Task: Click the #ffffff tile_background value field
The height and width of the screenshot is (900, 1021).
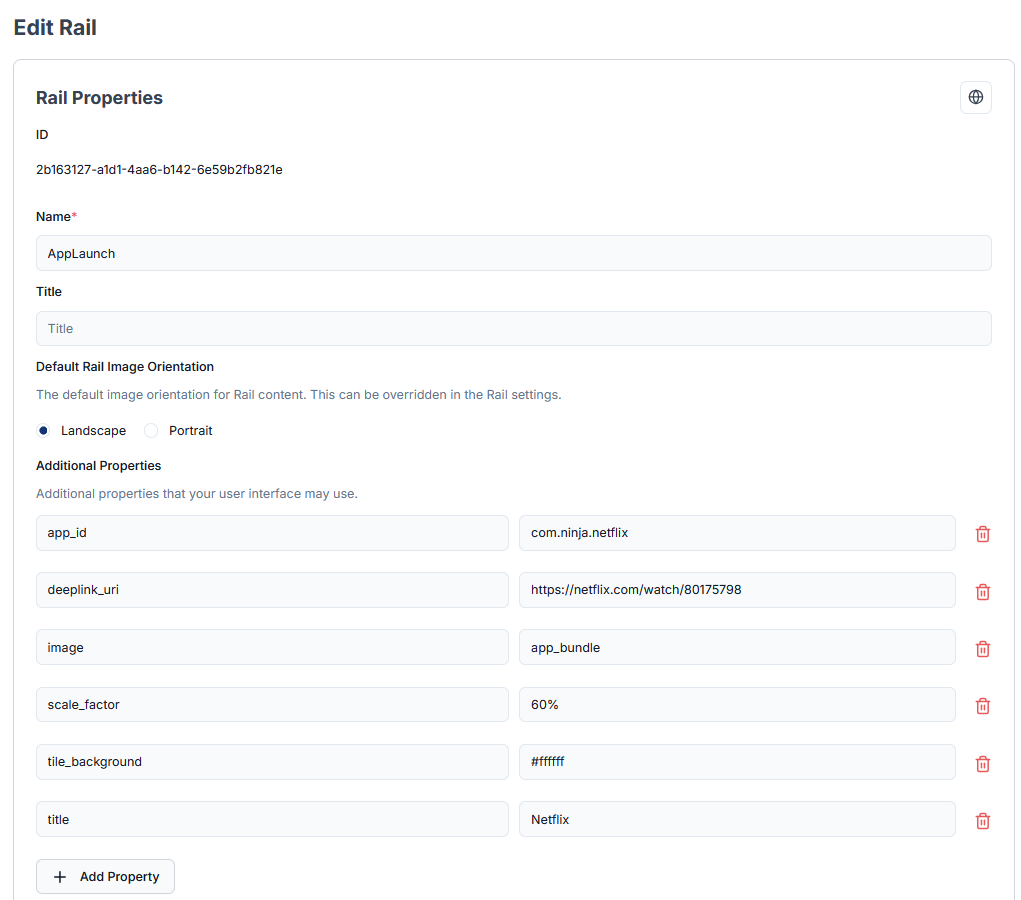Action: click(x=737, y=762)
